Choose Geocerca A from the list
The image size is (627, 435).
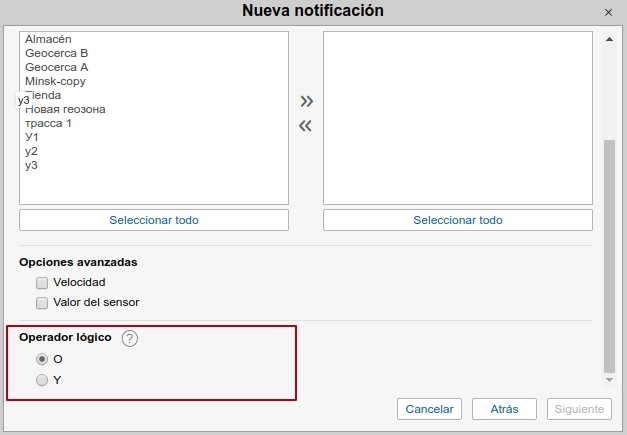[x=57, y=67]
